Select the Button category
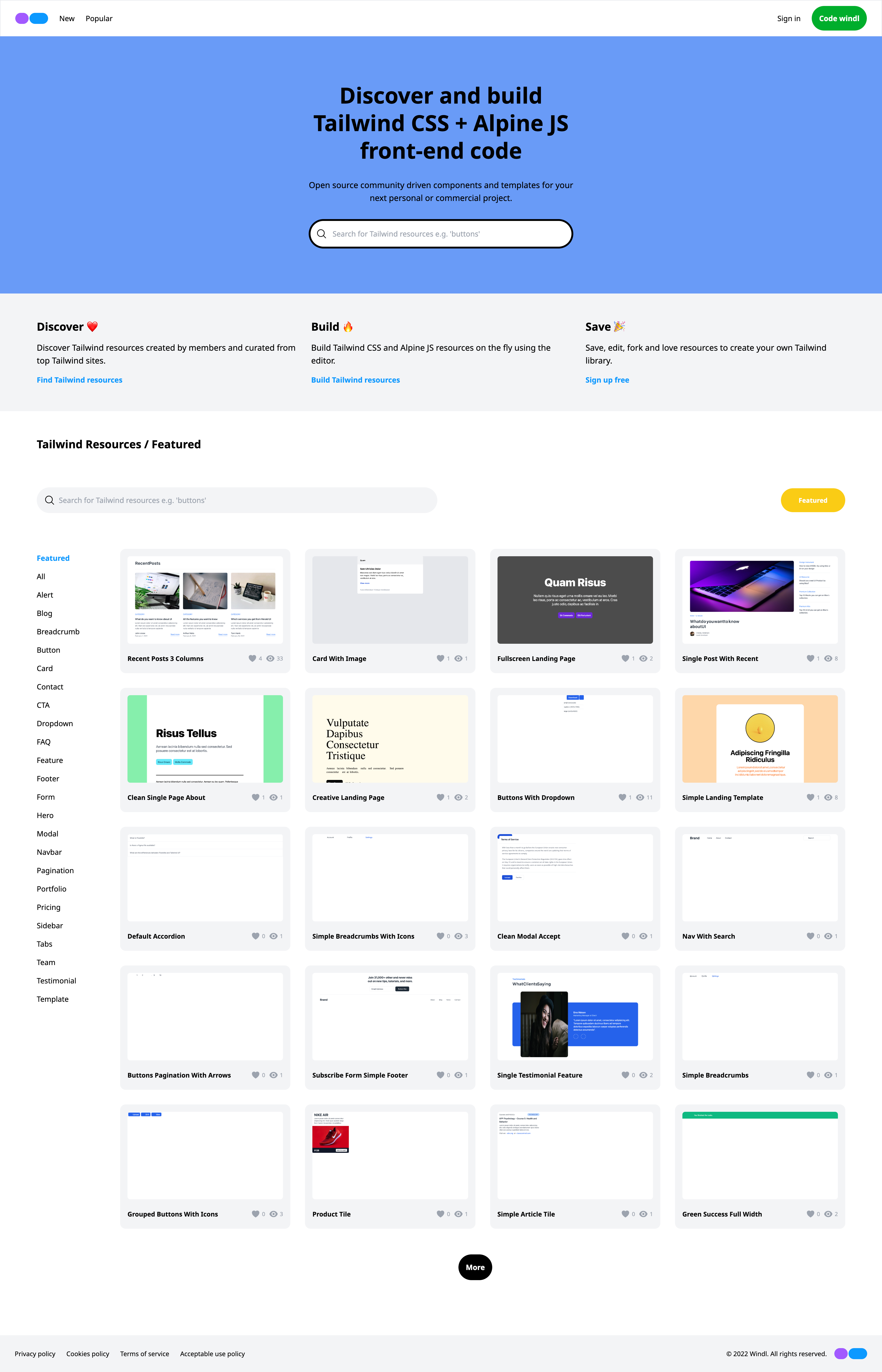Image resolution: width=882 pixels, height=1372 pixels. pyautogui.click(x=48, y=650)
